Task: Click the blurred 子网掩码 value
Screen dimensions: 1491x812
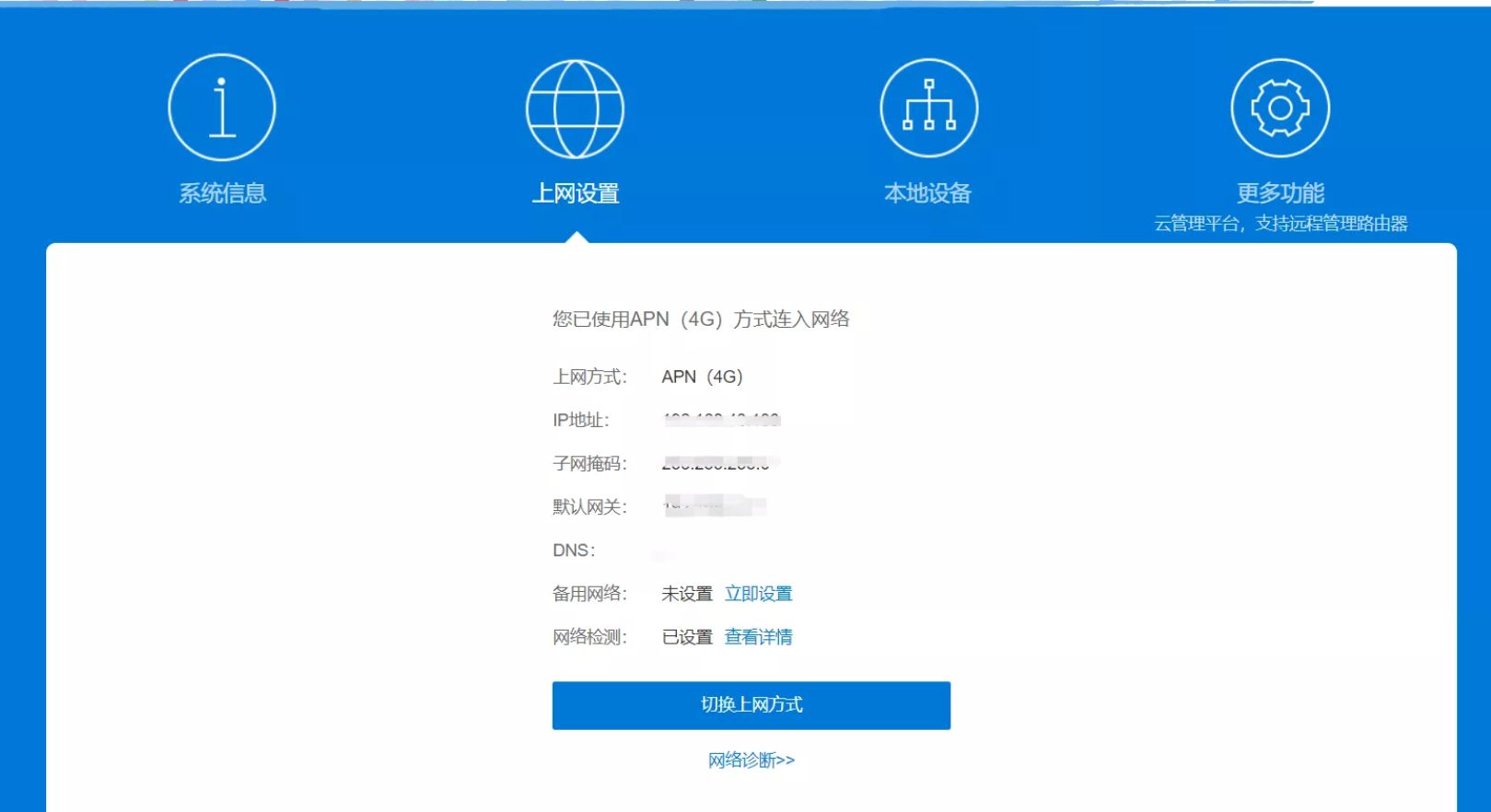Action: click(x=718, y=463)
